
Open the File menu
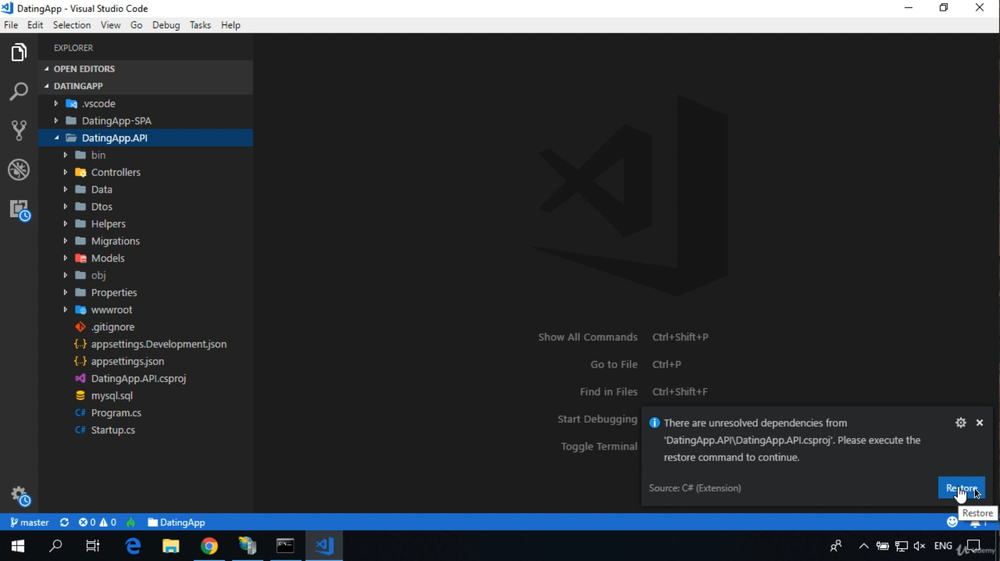point(11,25)
